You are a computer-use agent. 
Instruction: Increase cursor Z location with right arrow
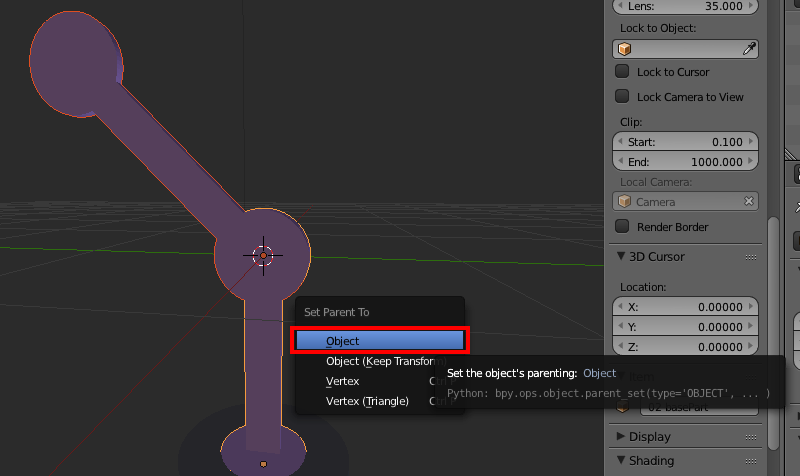point(751,346)
